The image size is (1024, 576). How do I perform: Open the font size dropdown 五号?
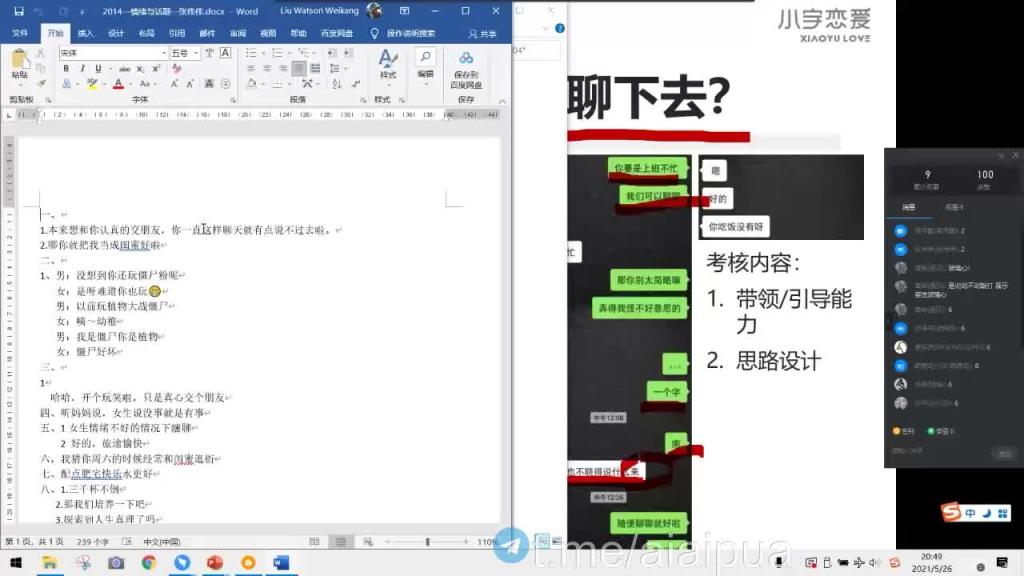[184, 53]
